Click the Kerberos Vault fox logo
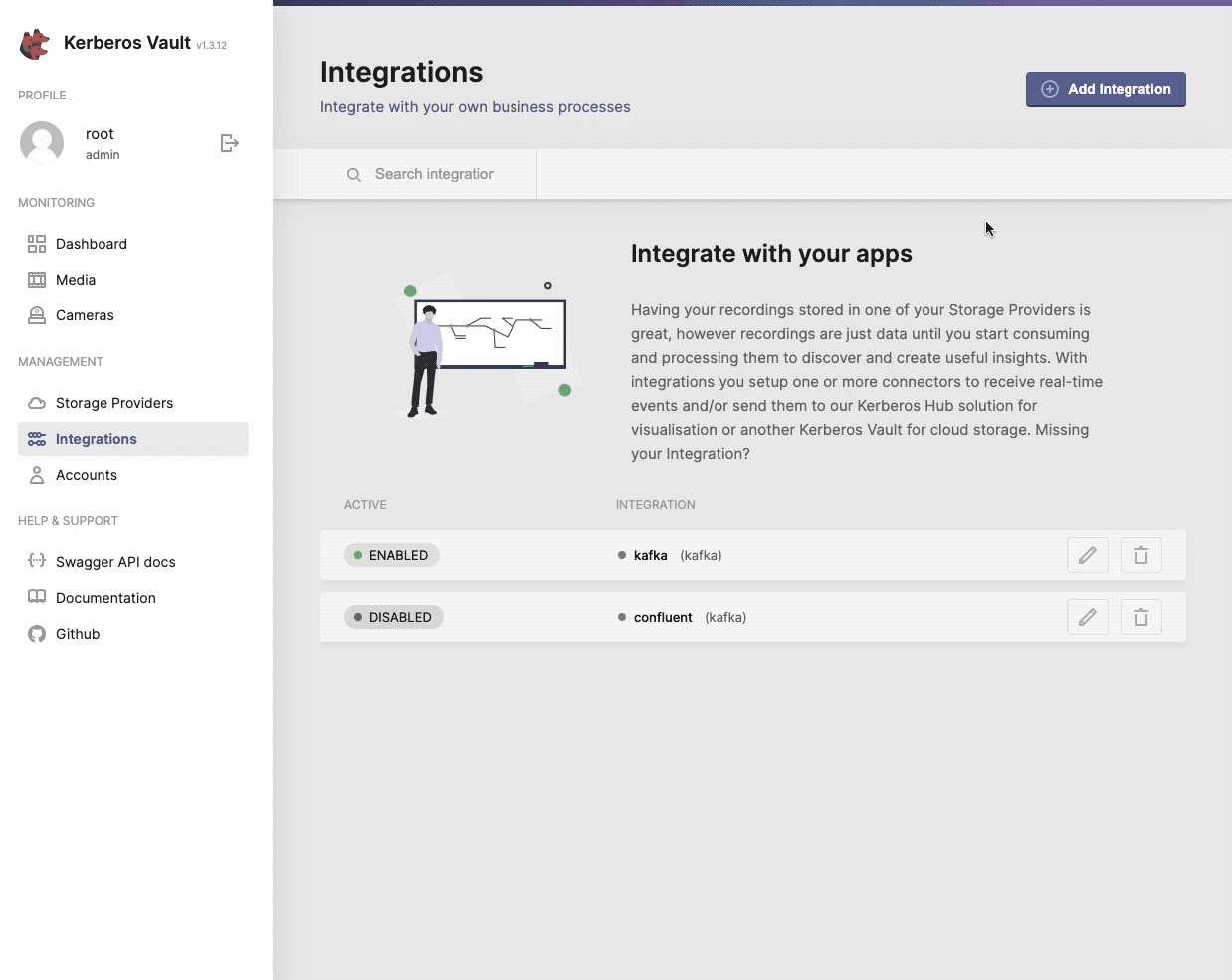Screen dimensions: 1232x980 click(34, 43)
